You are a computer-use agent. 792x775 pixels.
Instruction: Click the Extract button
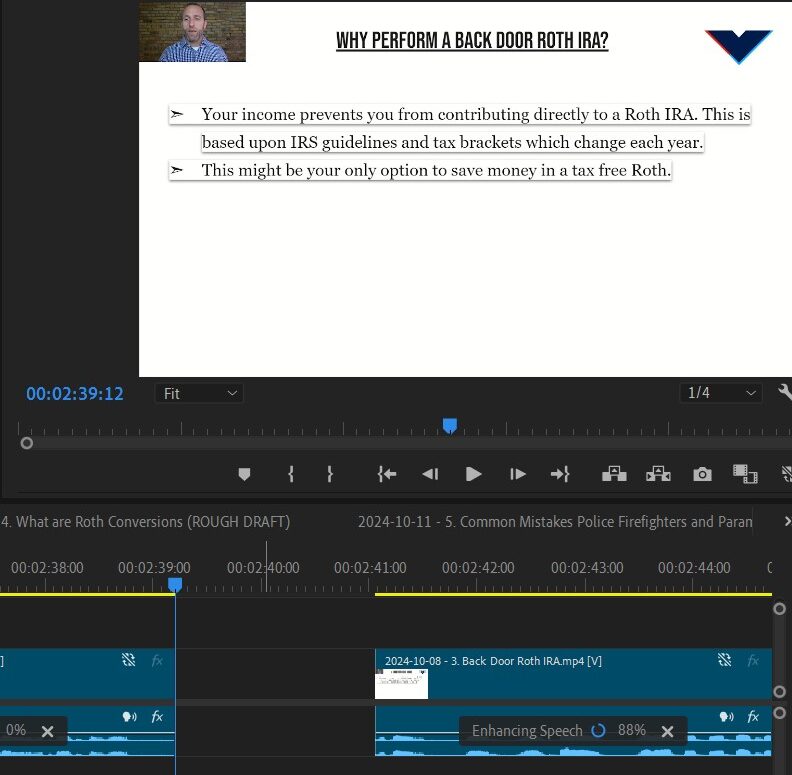(658, 474)
